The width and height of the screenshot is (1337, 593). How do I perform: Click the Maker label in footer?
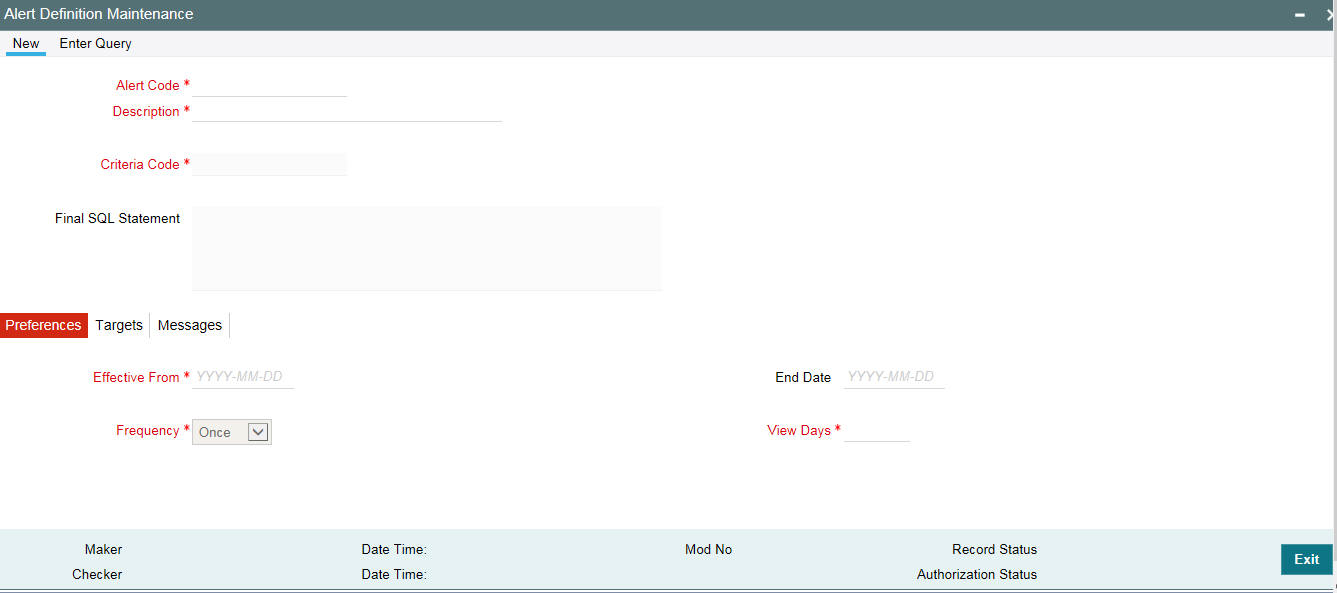pyautogui.click(x=103, y=550)
